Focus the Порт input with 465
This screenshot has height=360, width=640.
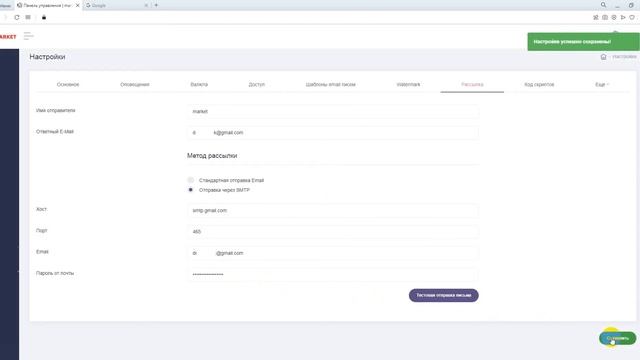tap(333, 232)
